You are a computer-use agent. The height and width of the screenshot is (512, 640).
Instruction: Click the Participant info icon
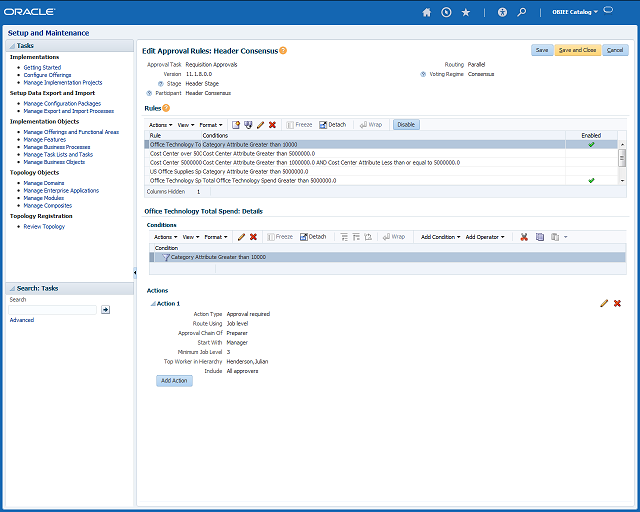click(x=149, y=93)
